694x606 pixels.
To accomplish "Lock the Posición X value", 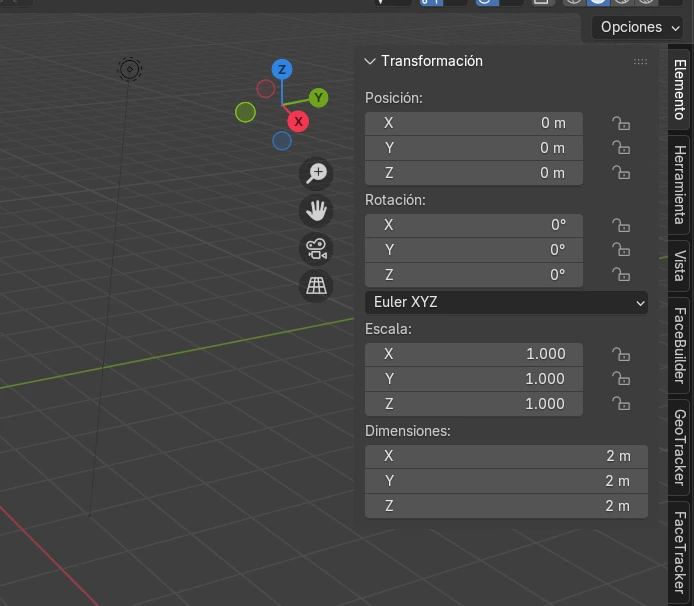I will [x=621, y=123].
